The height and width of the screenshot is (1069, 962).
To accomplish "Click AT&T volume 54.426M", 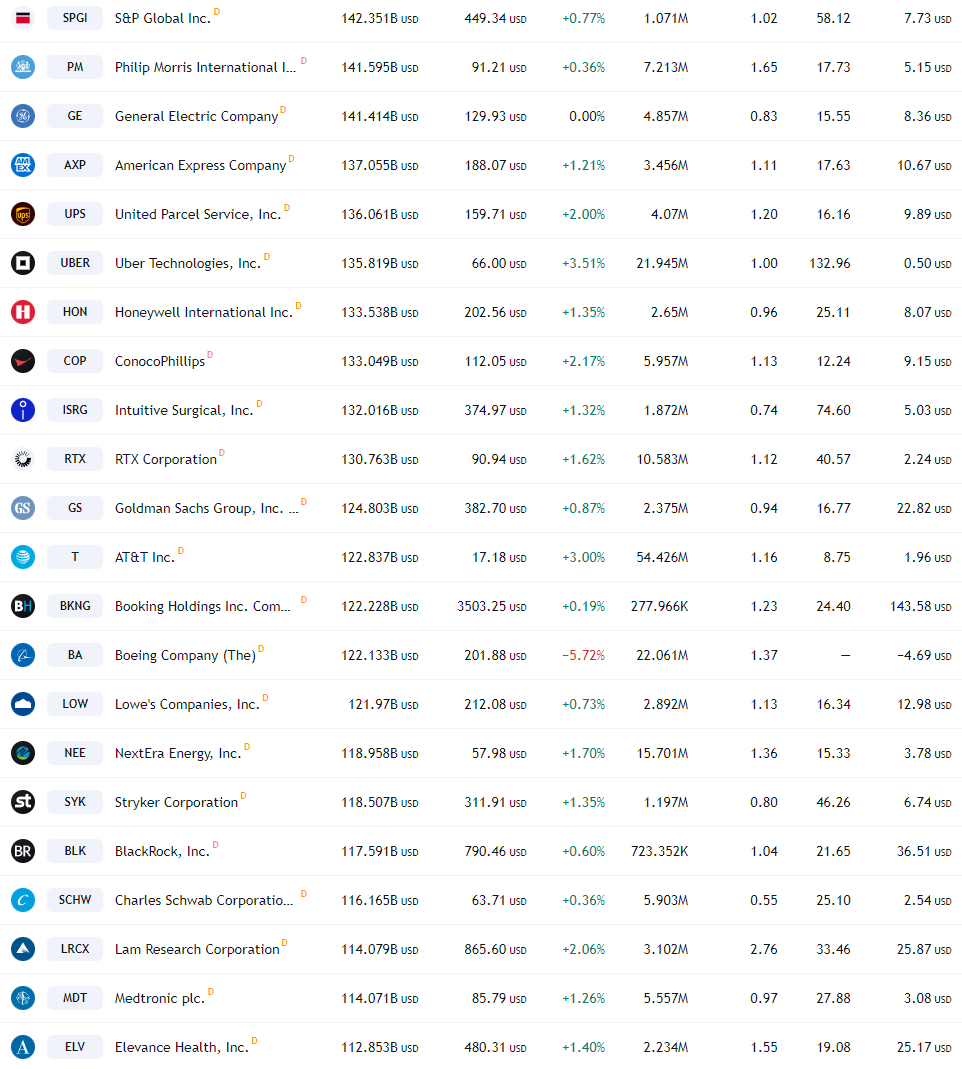I will (662, 557).
